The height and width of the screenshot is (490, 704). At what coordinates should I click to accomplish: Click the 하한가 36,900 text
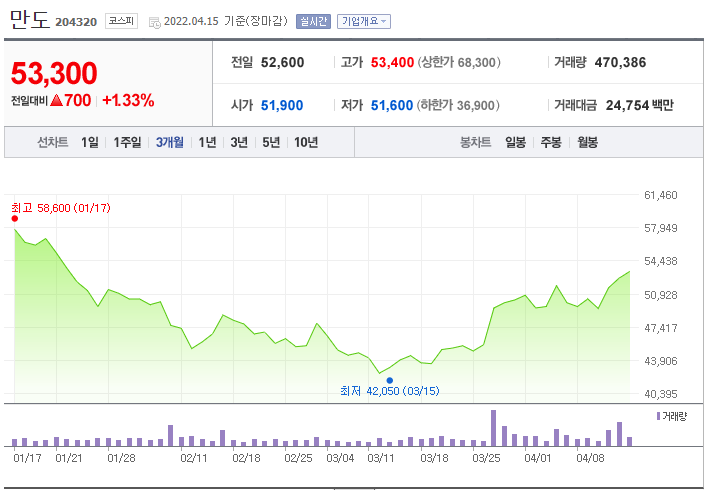[458, 106]
